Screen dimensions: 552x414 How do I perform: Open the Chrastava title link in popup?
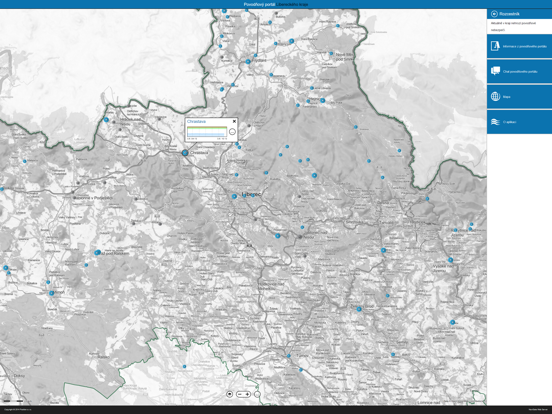pyautogui.click(x=196, y=121)
